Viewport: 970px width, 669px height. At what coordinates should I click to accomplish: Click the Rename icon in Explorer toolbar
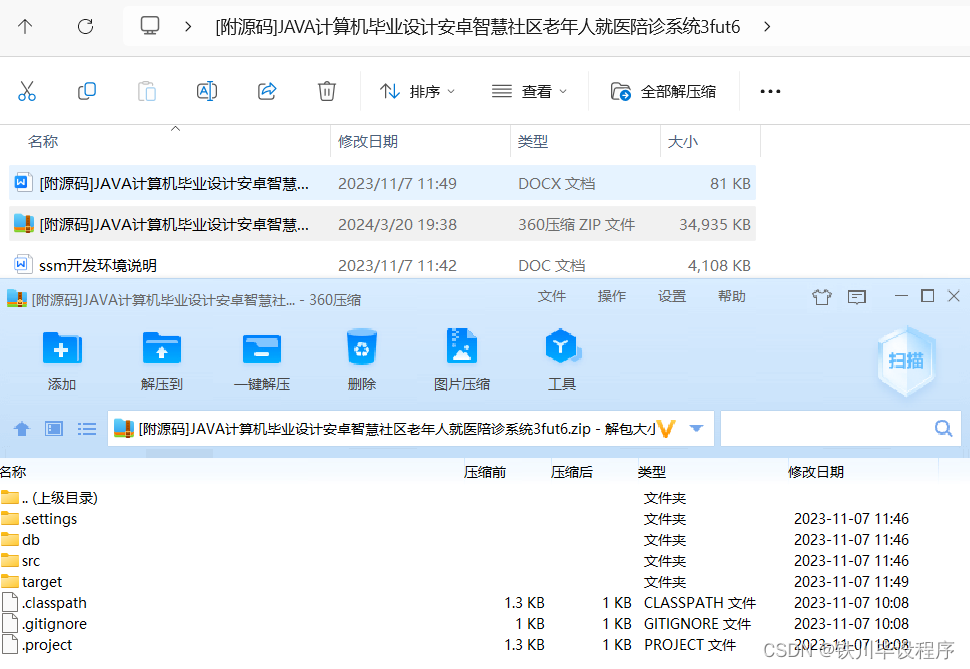point(207,91)
